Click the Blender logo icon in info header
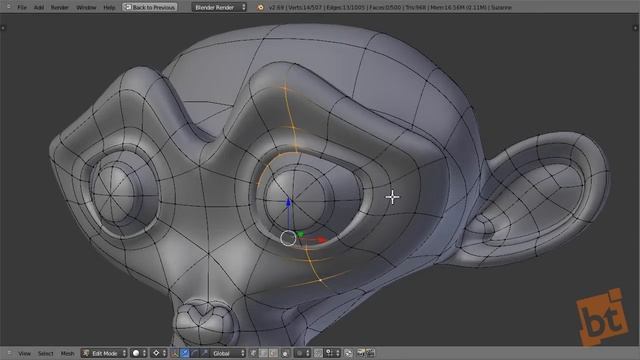The width and height of the screenshot is (640, 360). pyautogui.click(x=260, y=7)
